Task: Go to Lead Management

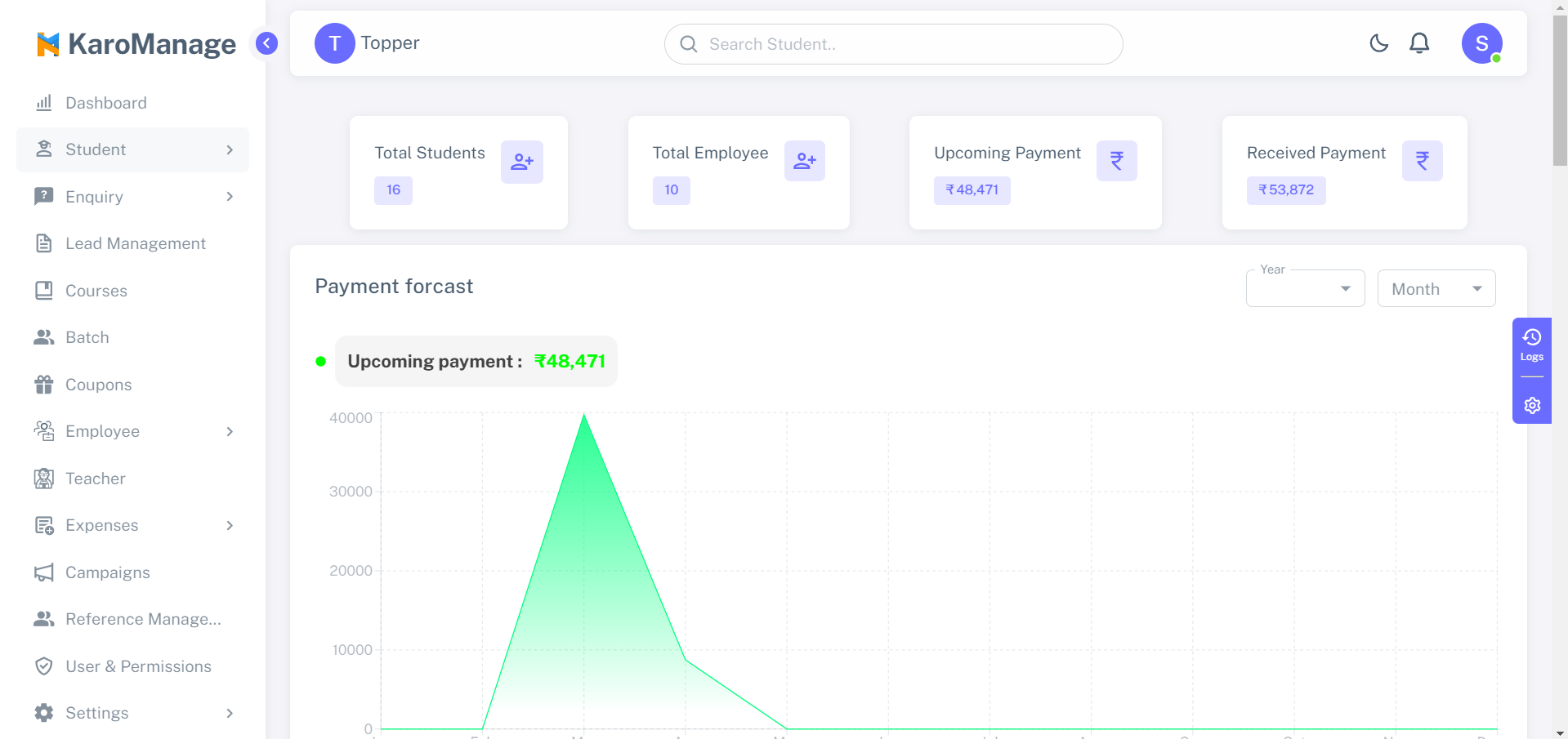Action: (x=132, y=243)
